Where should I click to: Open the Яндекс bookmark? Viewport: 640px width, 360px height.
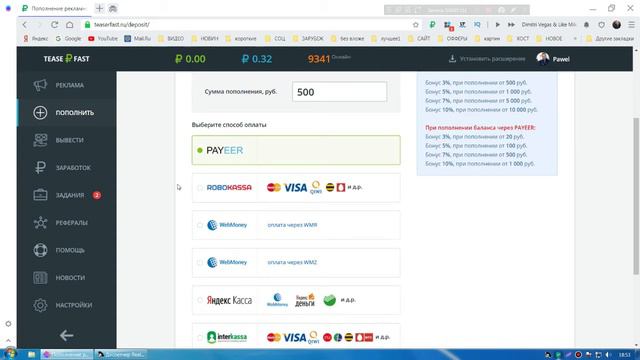tap(36, 38)
